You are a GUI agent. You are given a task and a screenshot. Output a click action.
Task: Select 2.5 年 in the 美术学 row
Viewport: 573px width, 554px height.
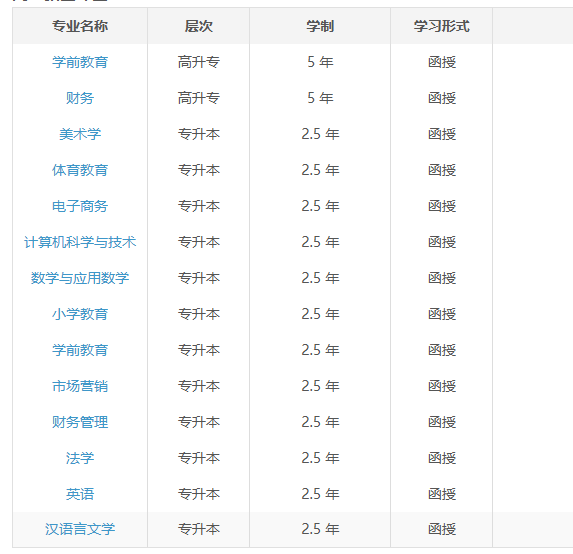(320, 134)
